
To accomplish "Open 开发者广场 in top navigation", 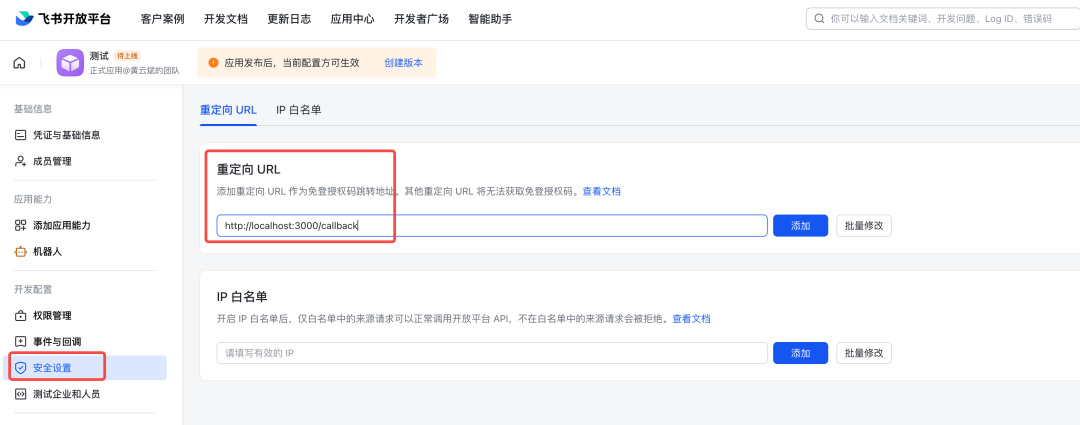I will (x=422, y=19).
